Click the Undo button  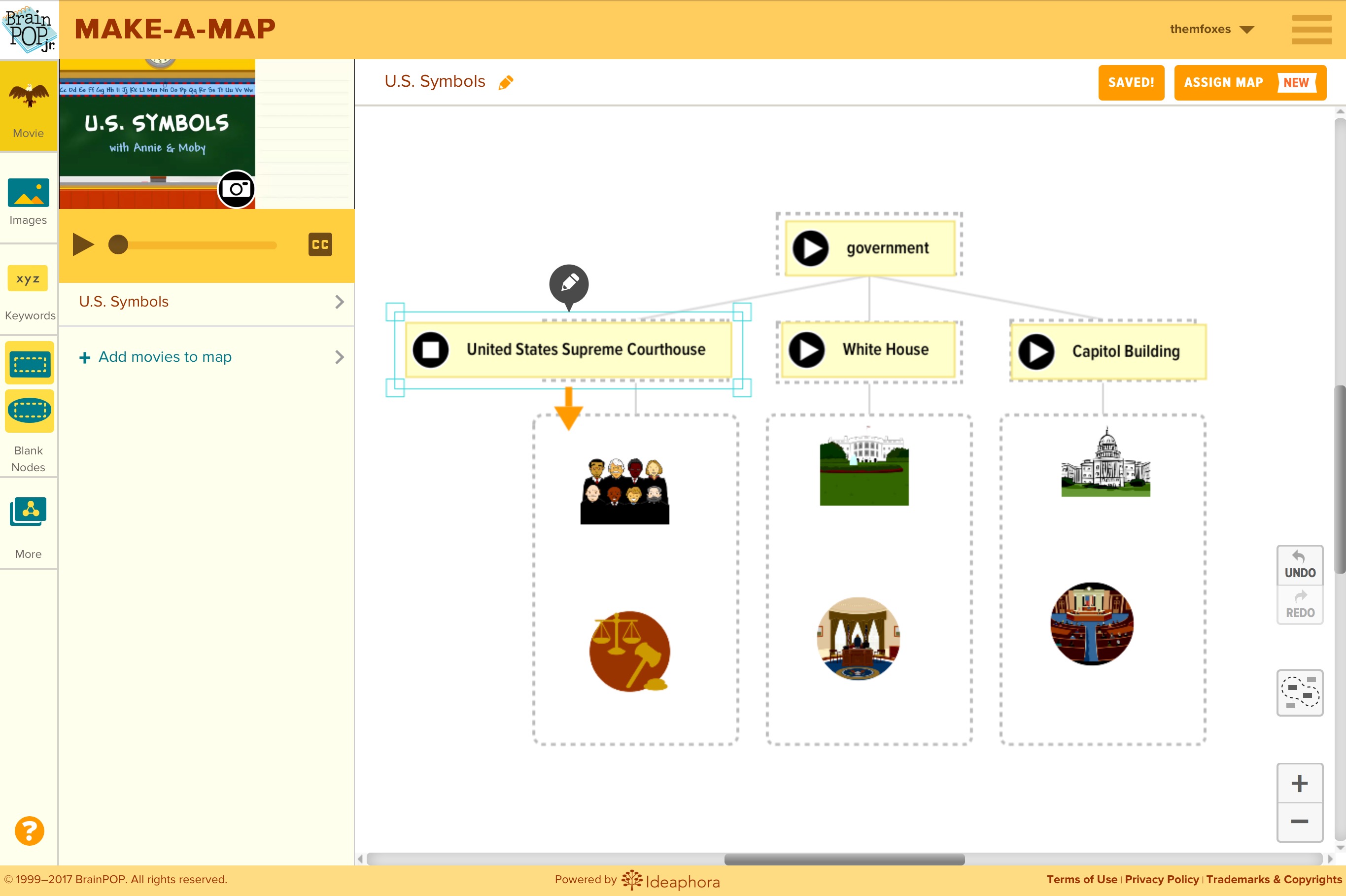click(1299, 565)
